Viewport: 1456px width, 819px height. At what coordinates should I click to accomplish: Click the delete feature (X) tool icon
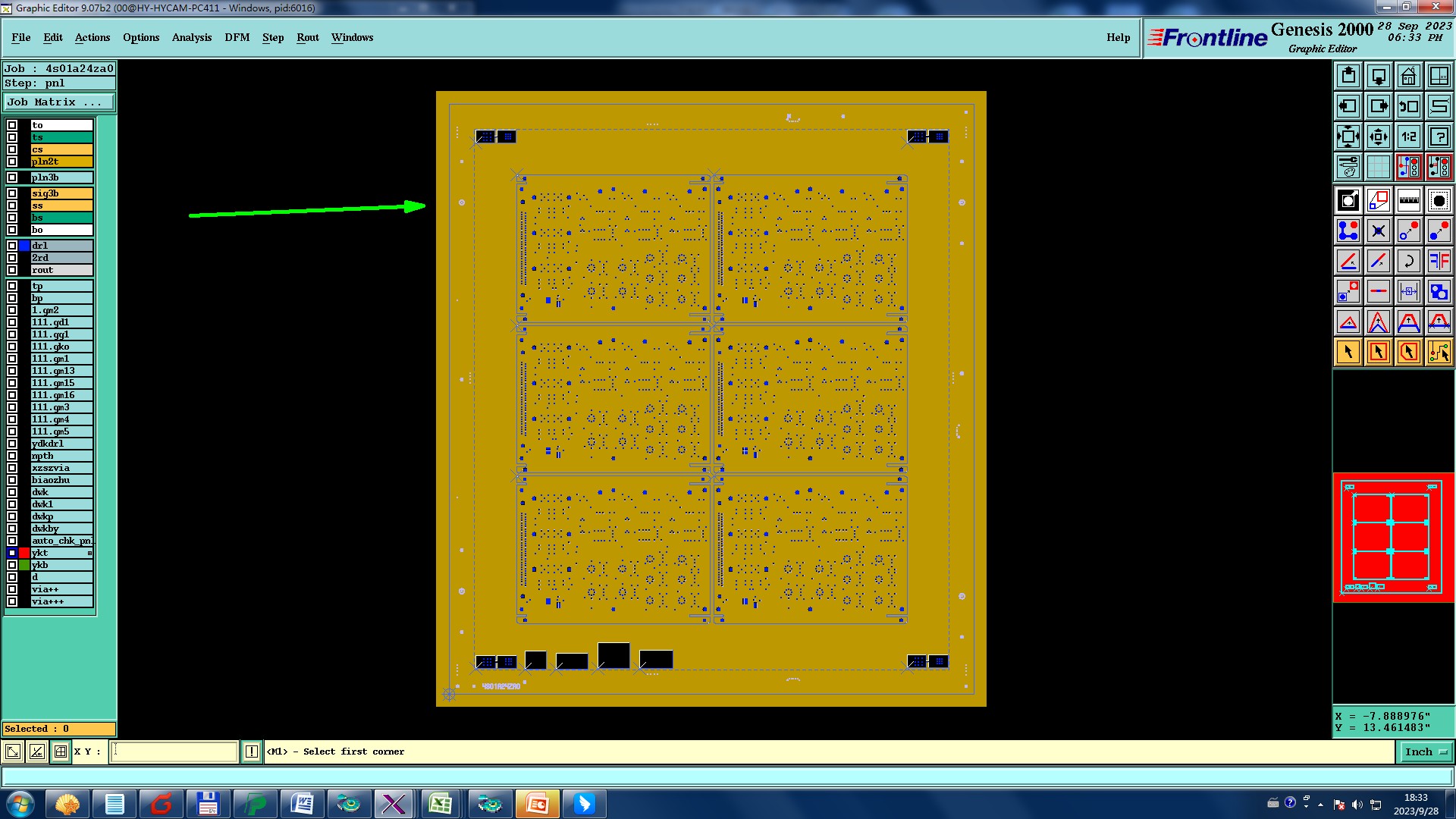coord(1378,231)
